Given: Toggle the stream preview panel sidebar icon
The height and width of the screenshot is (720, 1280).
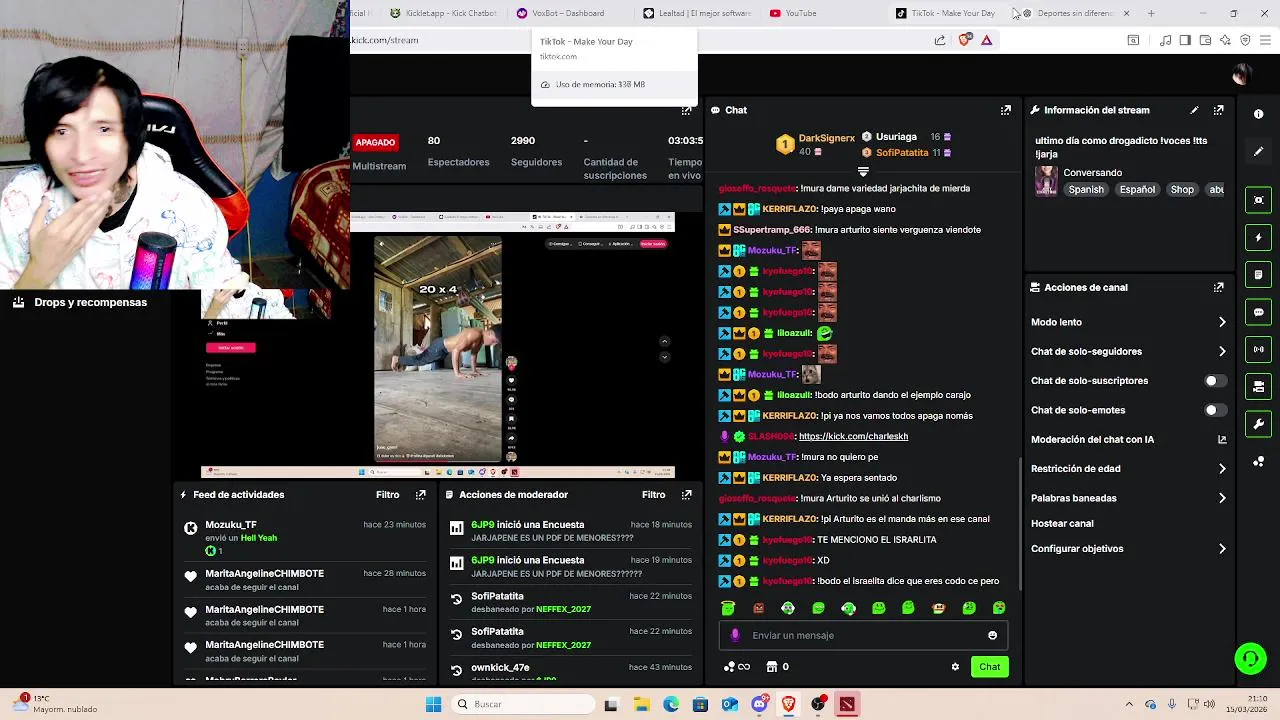Looking at the screenshot, I should [1259, 200].
